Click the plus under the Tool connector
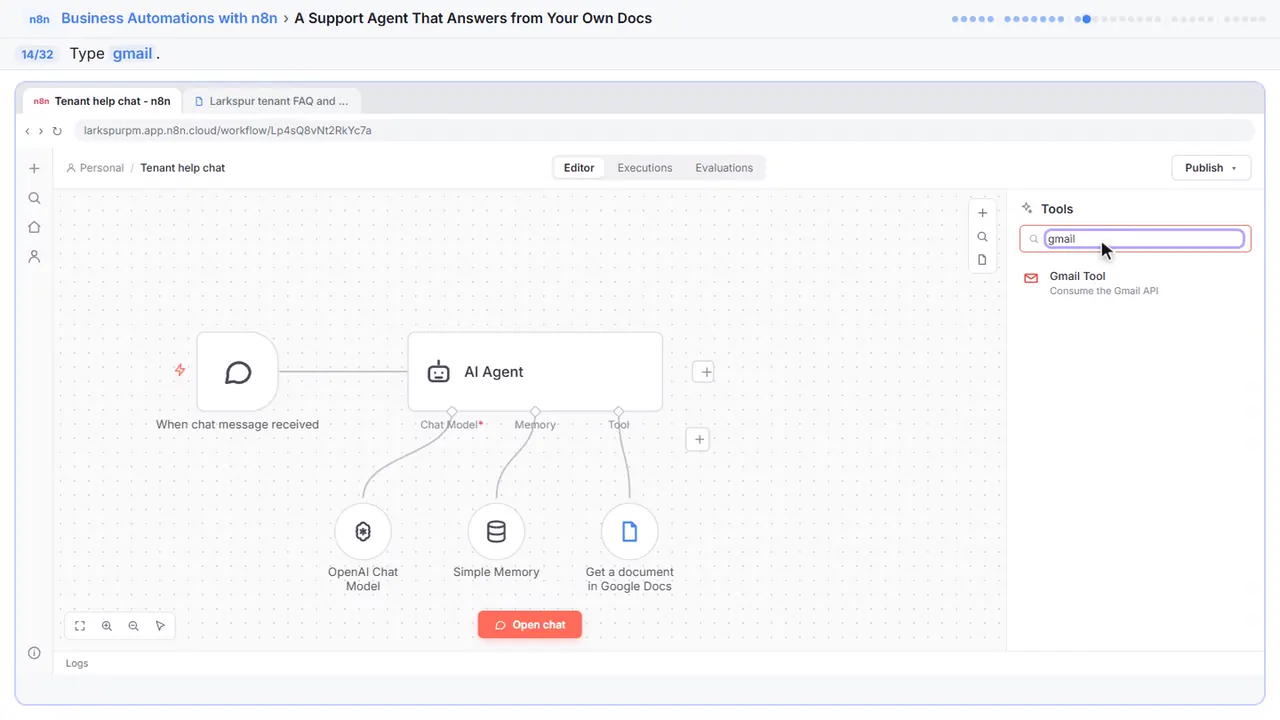 point(698,439)
